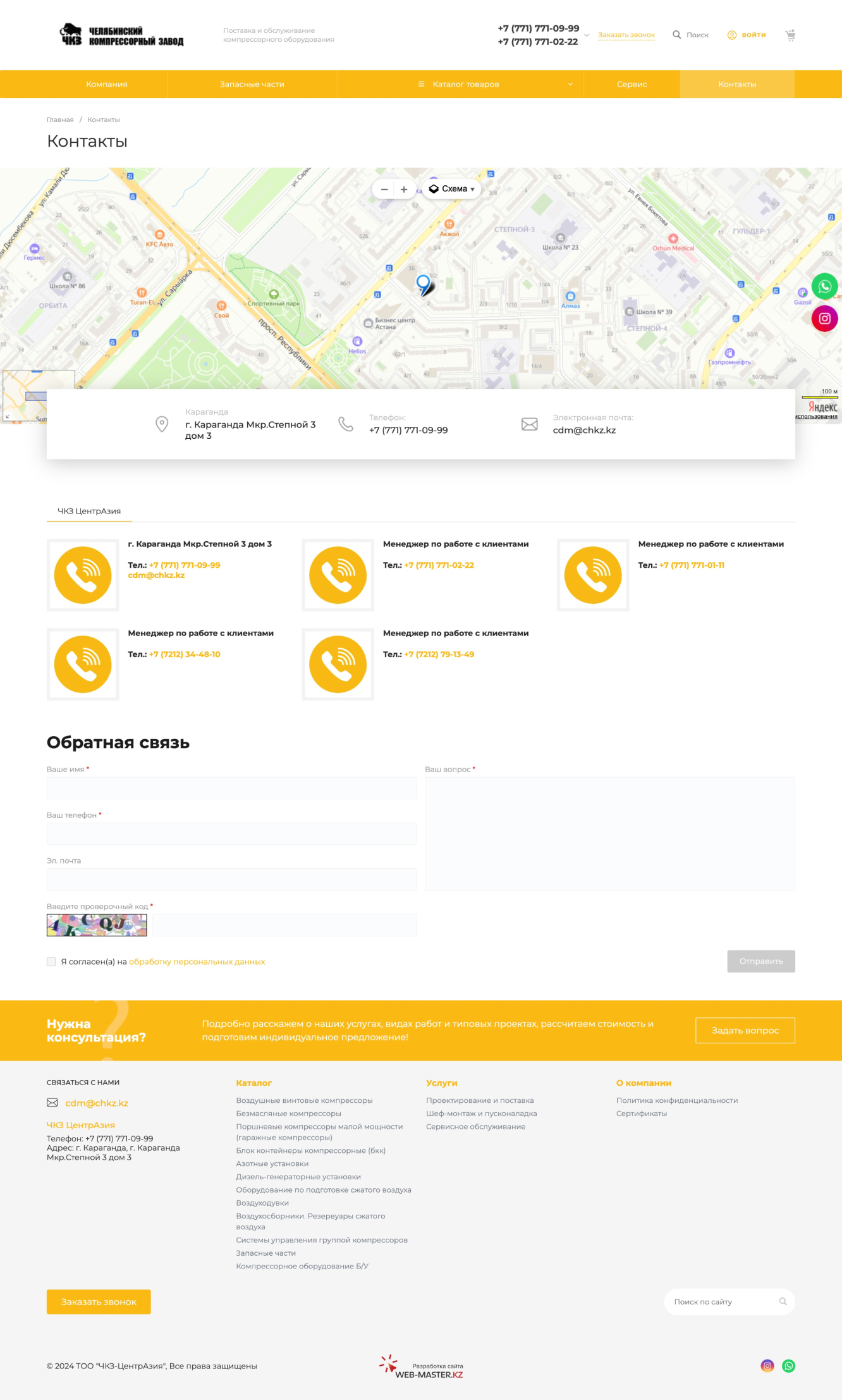This screenshot has width=842, height=1400.
Task: Click the Заказать звонок link in header
Action: pyautogui.click(x=626, y=35)
